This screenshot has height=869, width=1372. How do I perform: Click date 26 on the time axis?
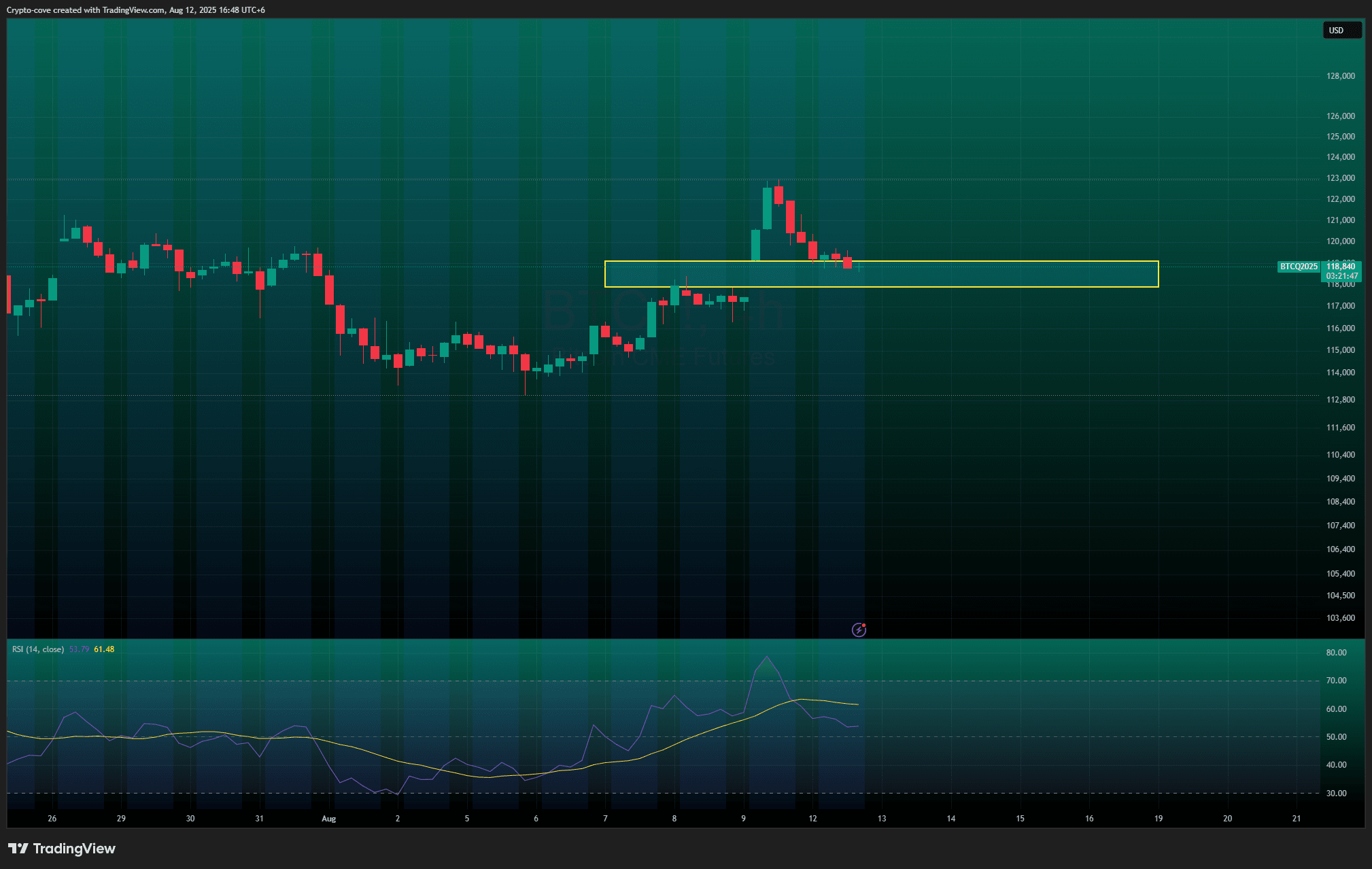[x=52, y=819]
